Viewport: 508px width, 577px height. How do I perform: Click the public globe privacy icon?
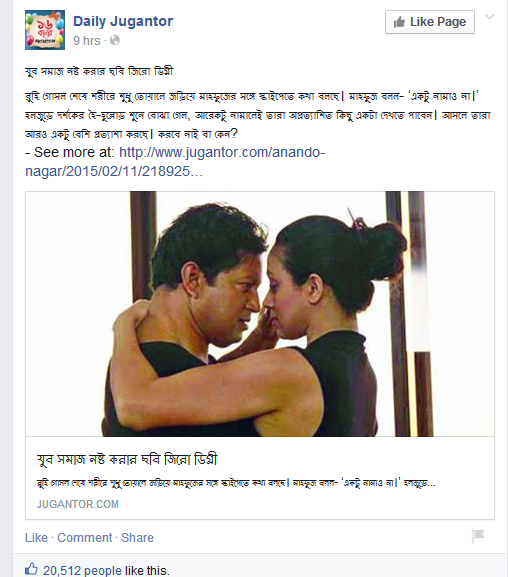tap(115, 40)
